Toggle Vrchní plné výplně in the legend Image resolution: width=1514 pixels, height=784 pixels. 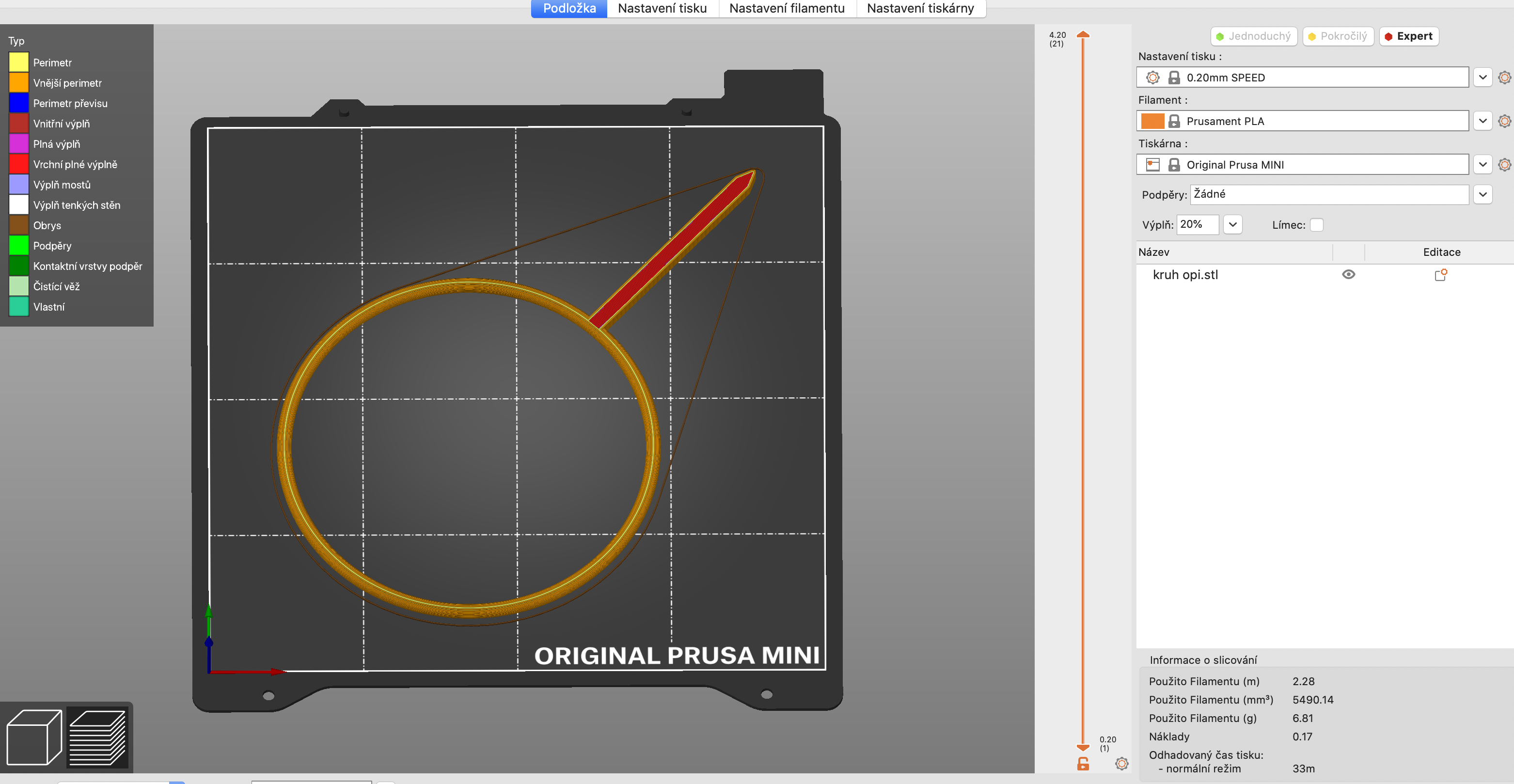point(63,165)
